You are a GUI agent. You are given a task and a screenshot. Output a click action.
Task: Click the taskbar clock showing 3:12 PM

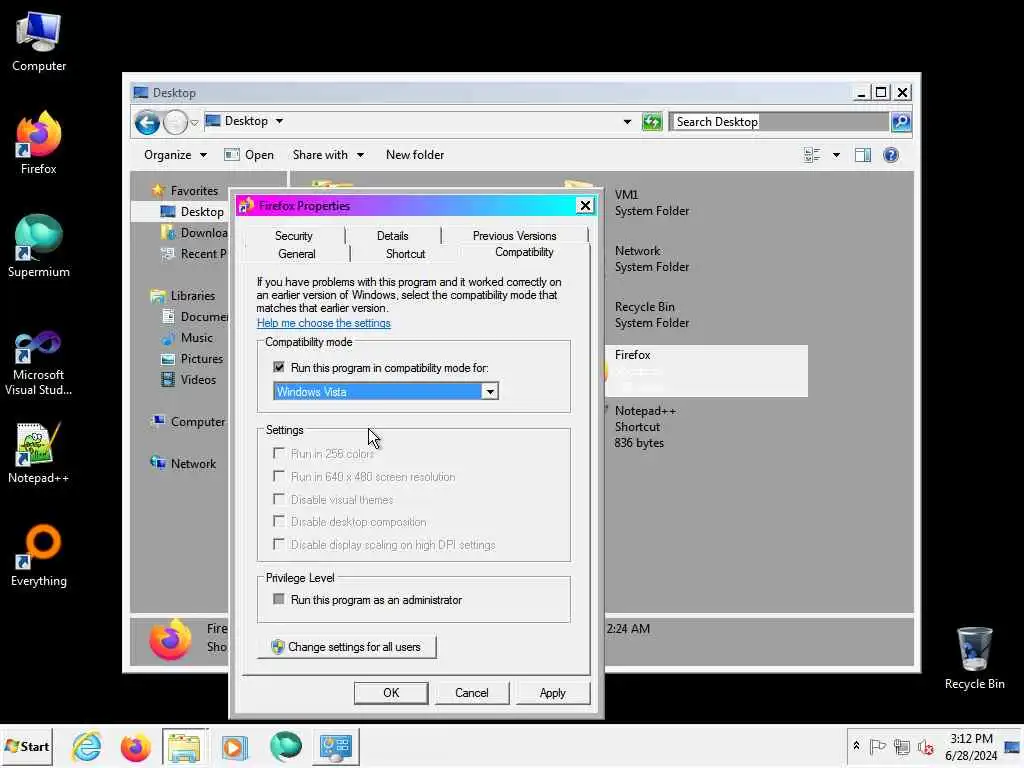coord(971,746)
